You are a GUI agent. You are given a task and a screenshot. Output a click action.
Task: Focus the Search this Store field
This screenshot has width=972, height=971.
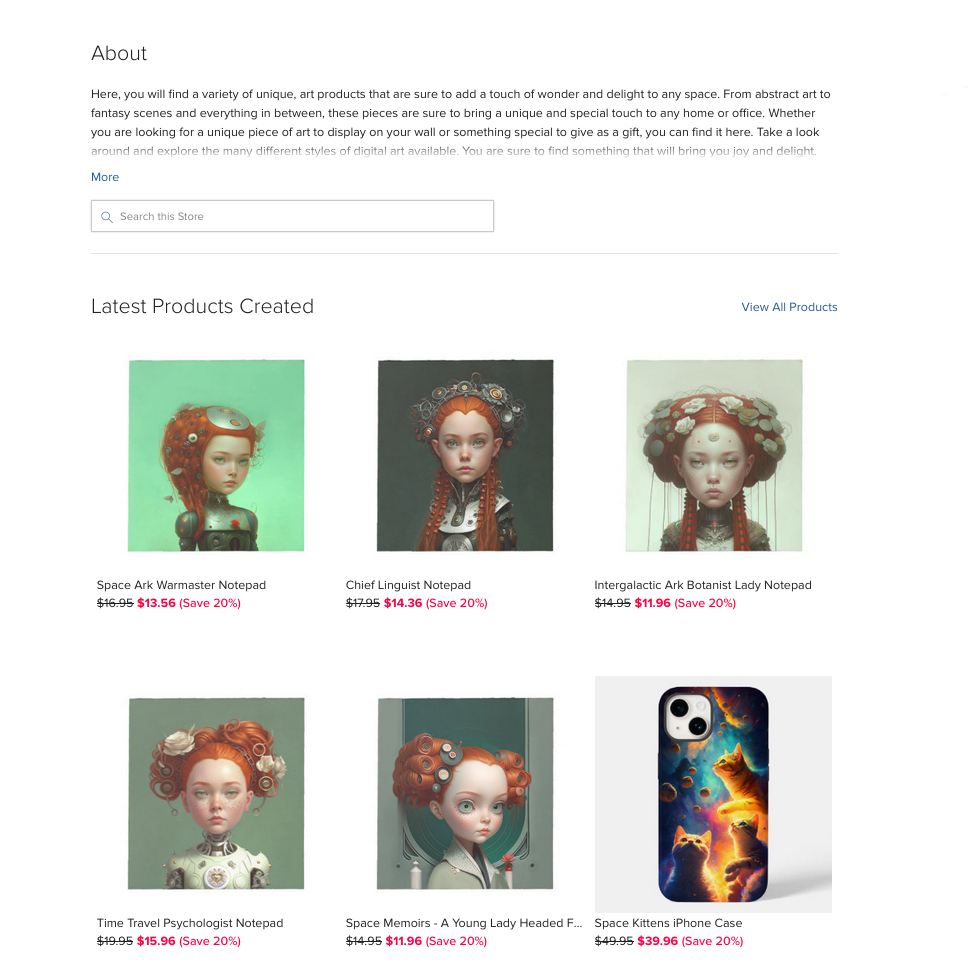(292, 216)
